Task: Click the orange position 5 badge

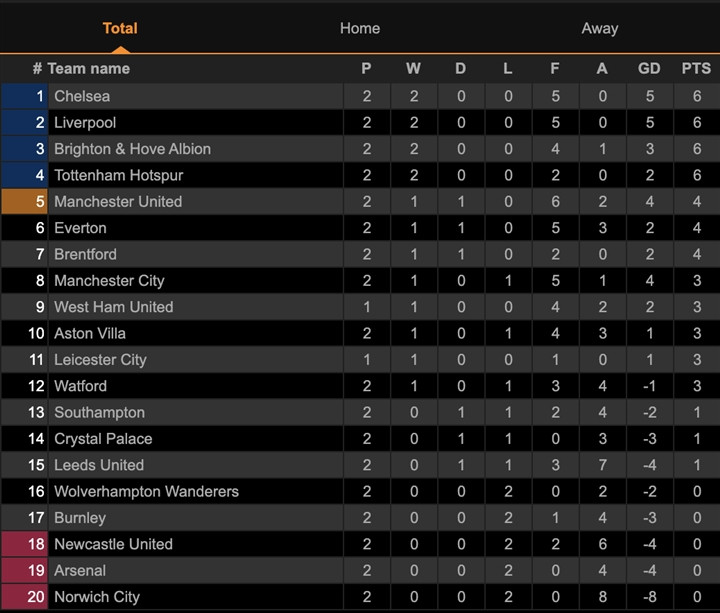Action: click(x=24, y=201)
